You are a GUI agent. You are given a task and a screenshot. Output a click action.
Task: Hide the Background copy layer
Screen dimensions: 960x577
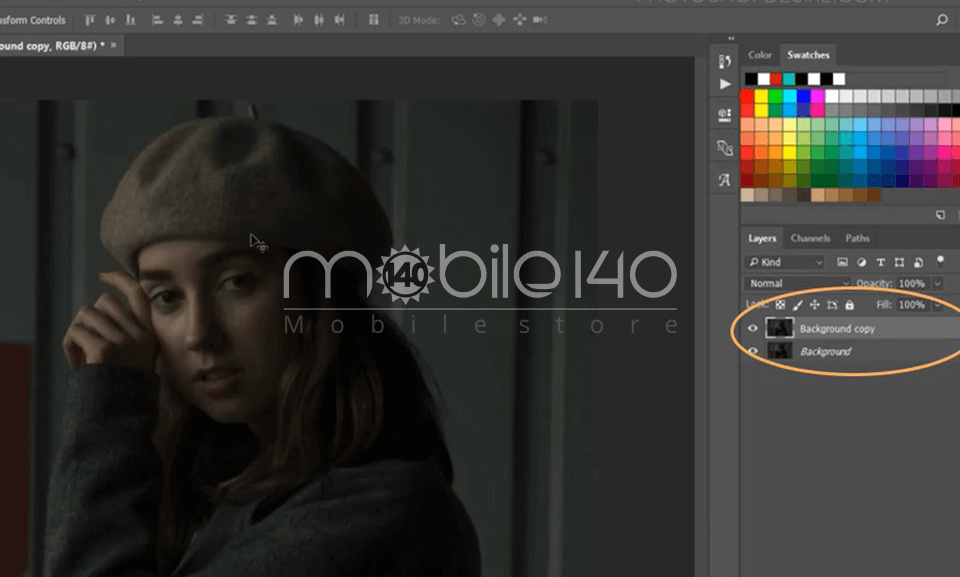(x=752, y=328)
